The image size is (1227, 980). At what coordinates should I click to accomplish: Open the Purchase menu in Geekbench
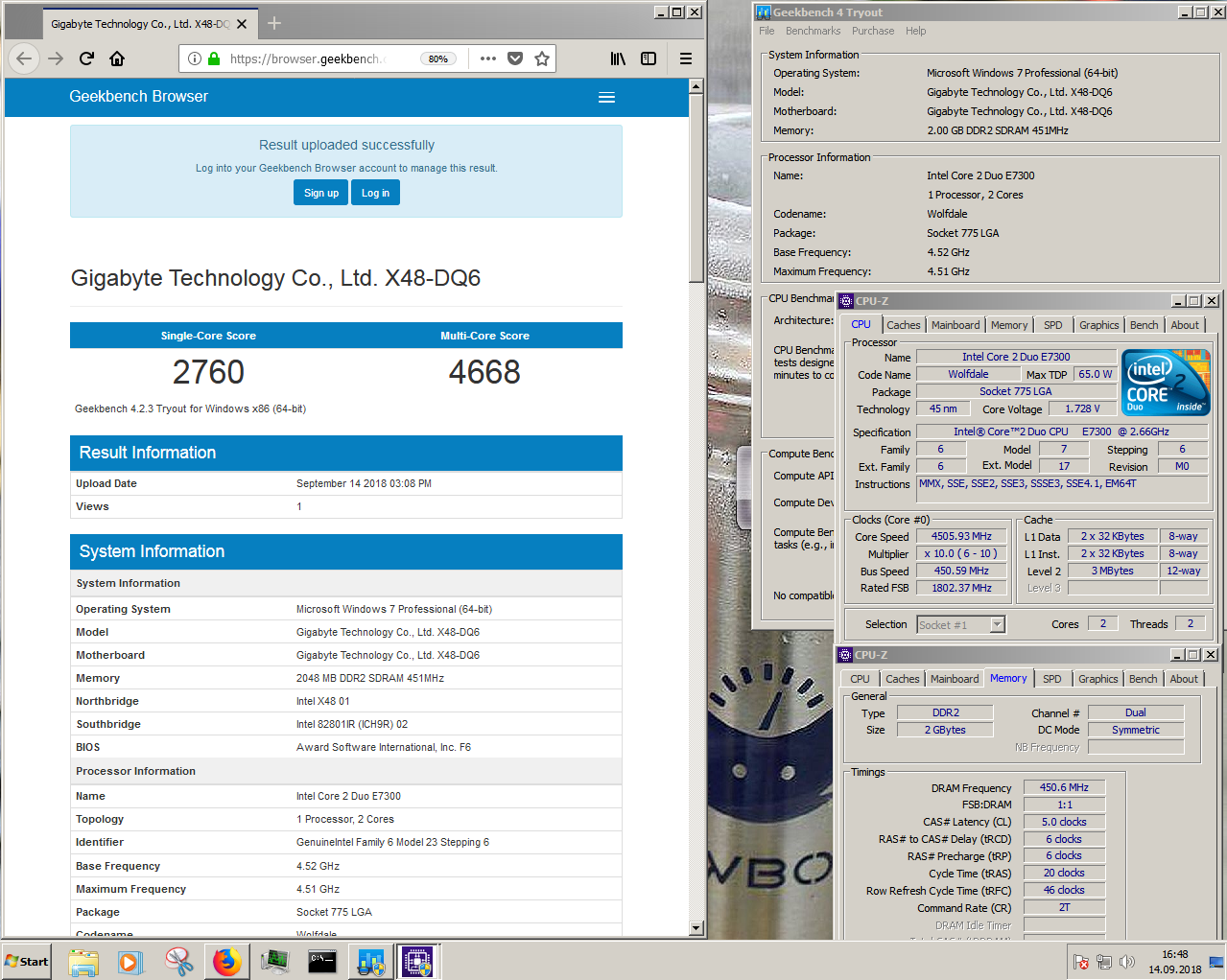873,31
